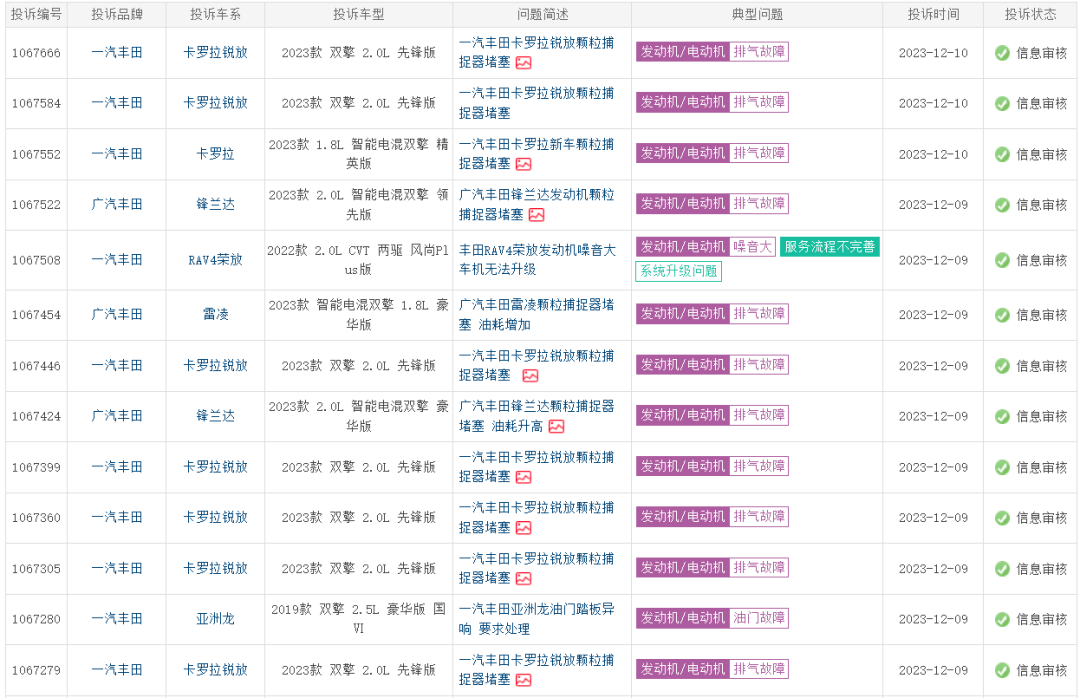Viewport: 1080px width, 698px height.
Task: Open the image icon in complaint 1067399's summary
Action: (x=523, y=477)
